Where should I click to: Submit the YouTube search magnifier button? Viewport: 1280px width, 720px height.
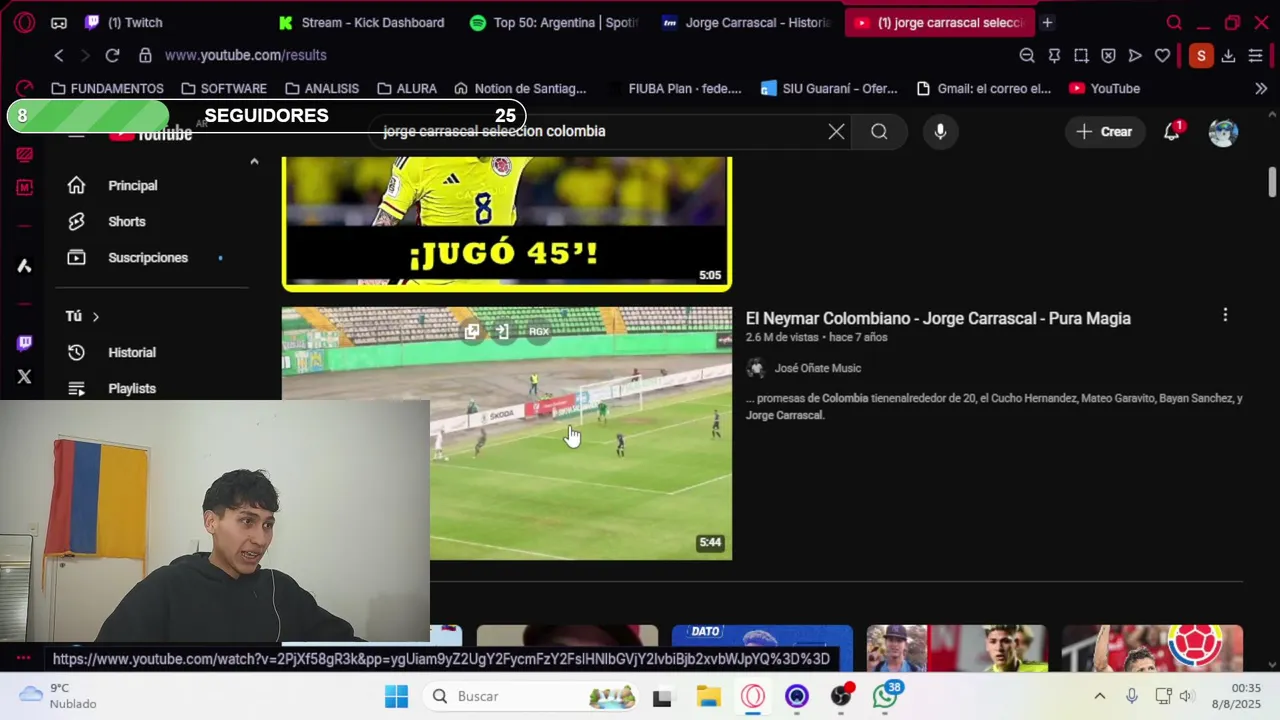pyautogui.click(x=879, y=131)
